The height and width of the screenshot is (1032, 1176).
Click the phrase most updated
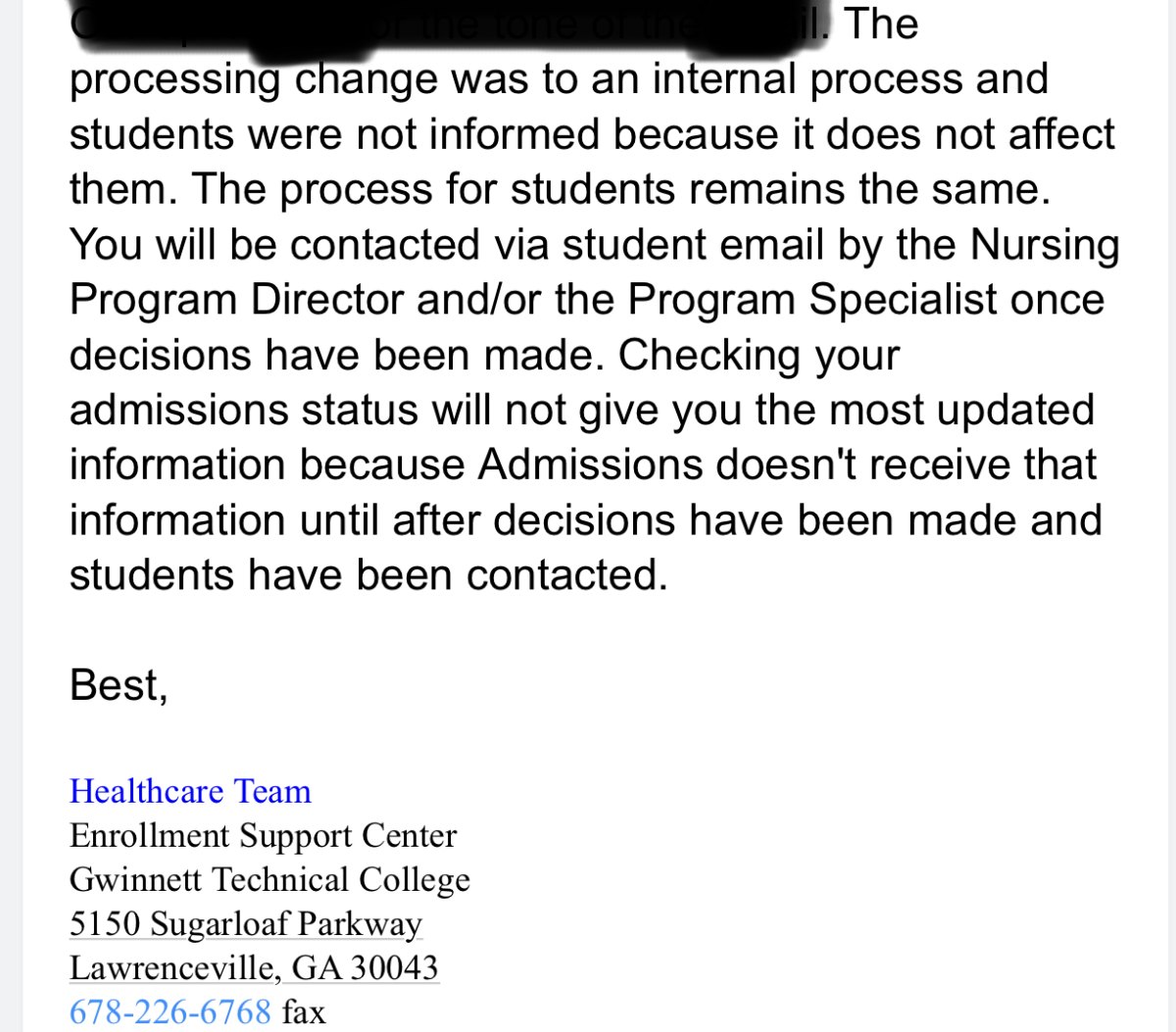pyautogui.click(x=961, y=410)
